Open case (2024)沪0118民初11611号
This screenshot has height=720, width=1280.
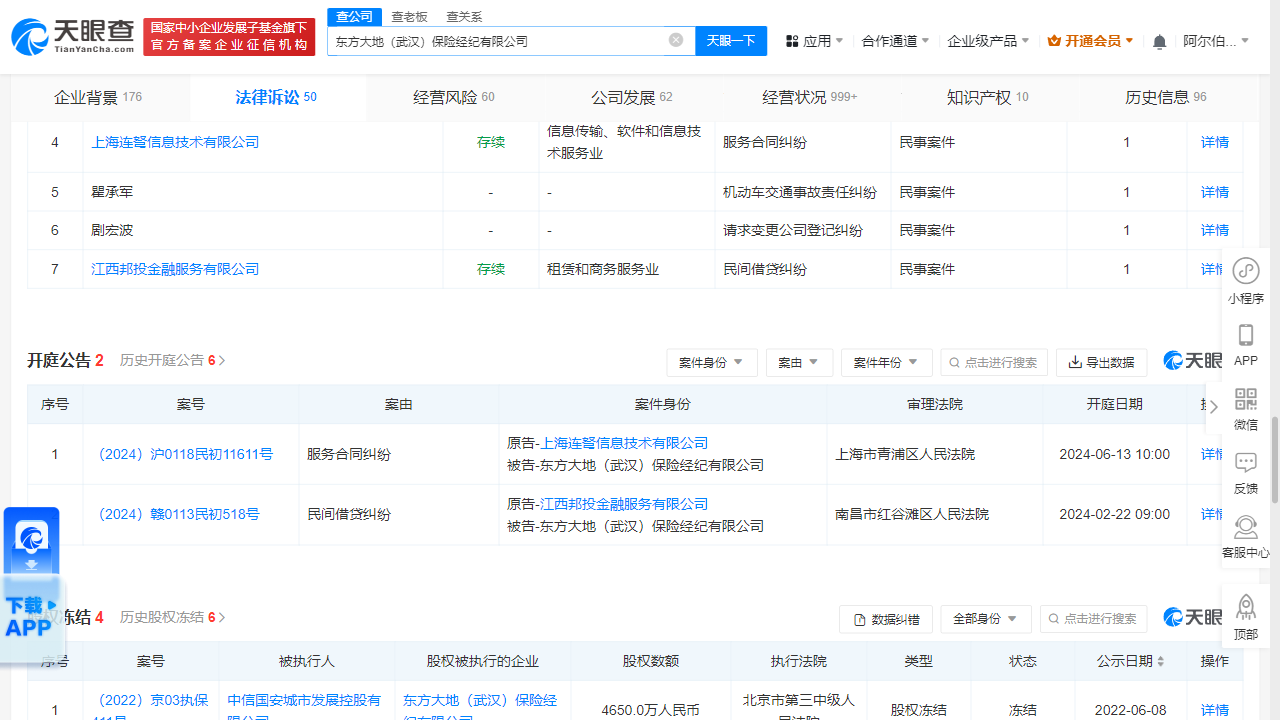click(x=185, y=454)
